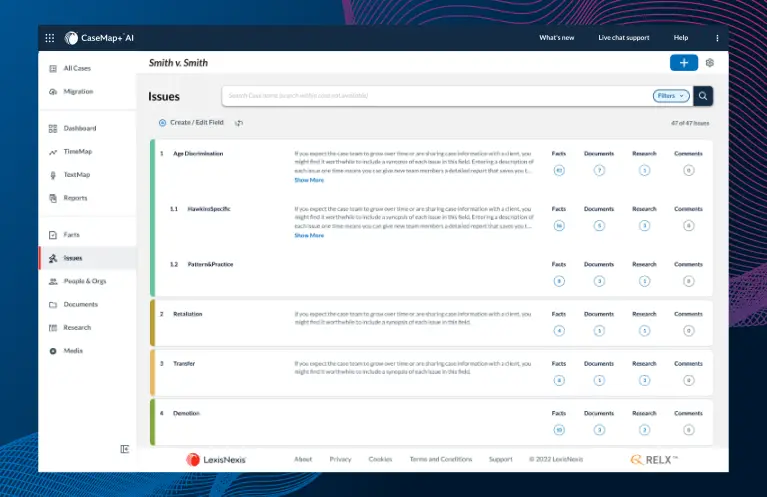Expand HawkinsSpecific description with Show More

[x=309, y=235]
